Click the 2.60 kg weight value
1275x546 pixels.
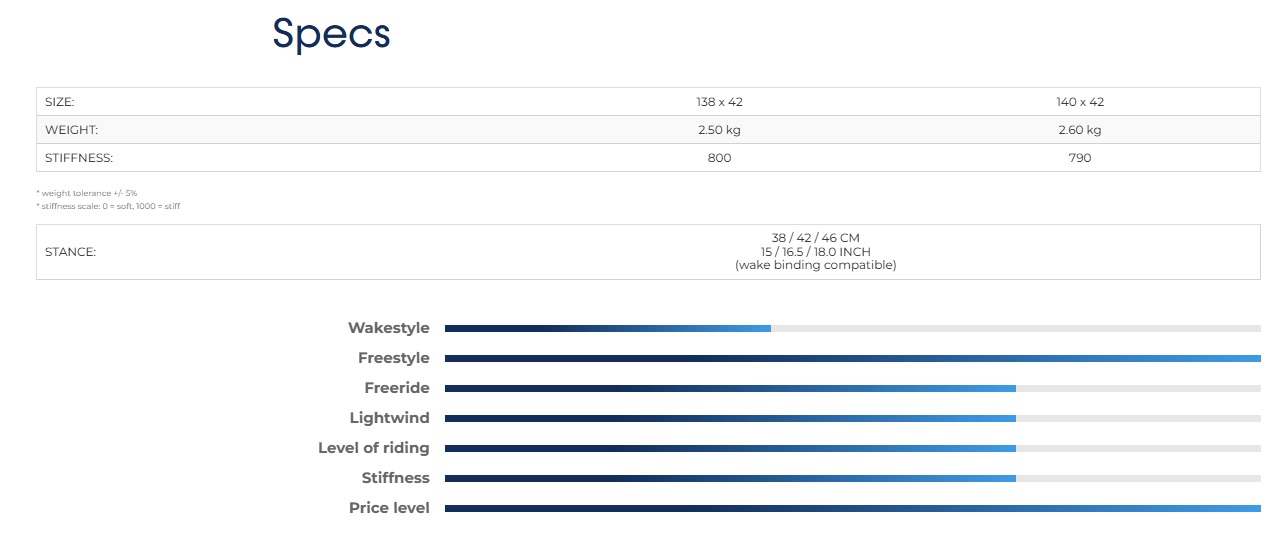pos(1080,130)
